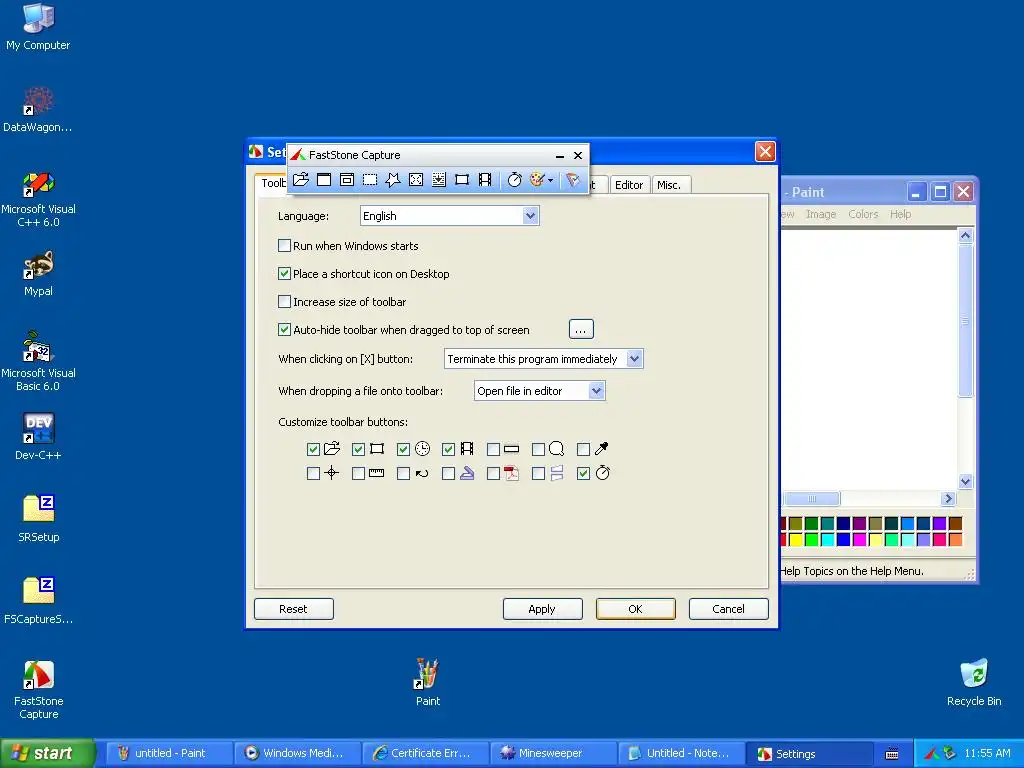Start Screen Recorder filmstrip icon in toolbar

pyautogui.click(x=485, y=180)
